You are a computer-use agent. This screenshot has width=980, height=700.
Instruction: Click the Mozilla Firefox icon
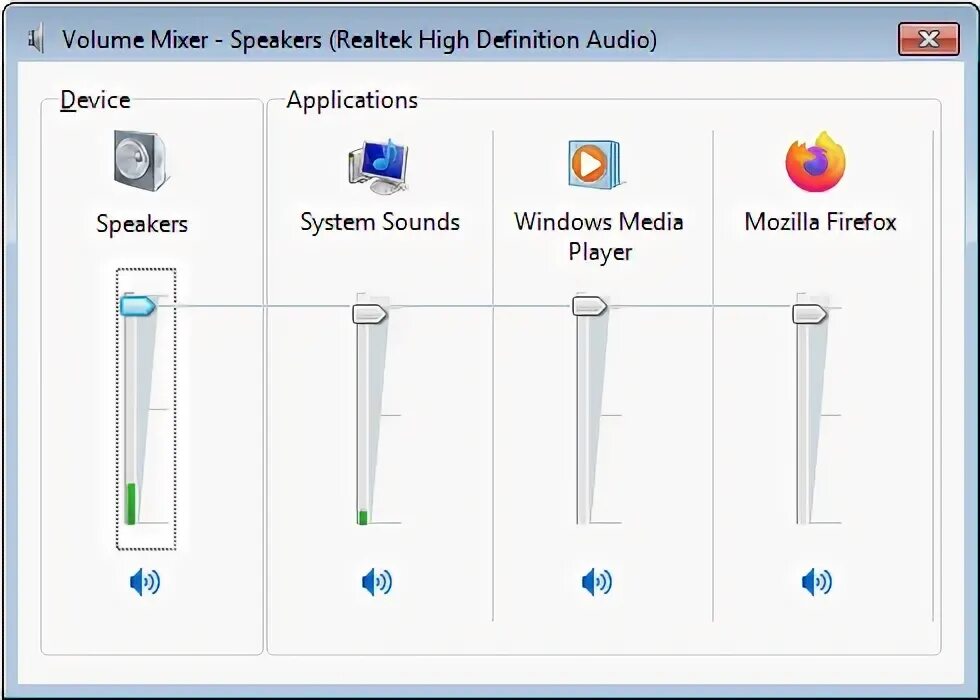816,161
